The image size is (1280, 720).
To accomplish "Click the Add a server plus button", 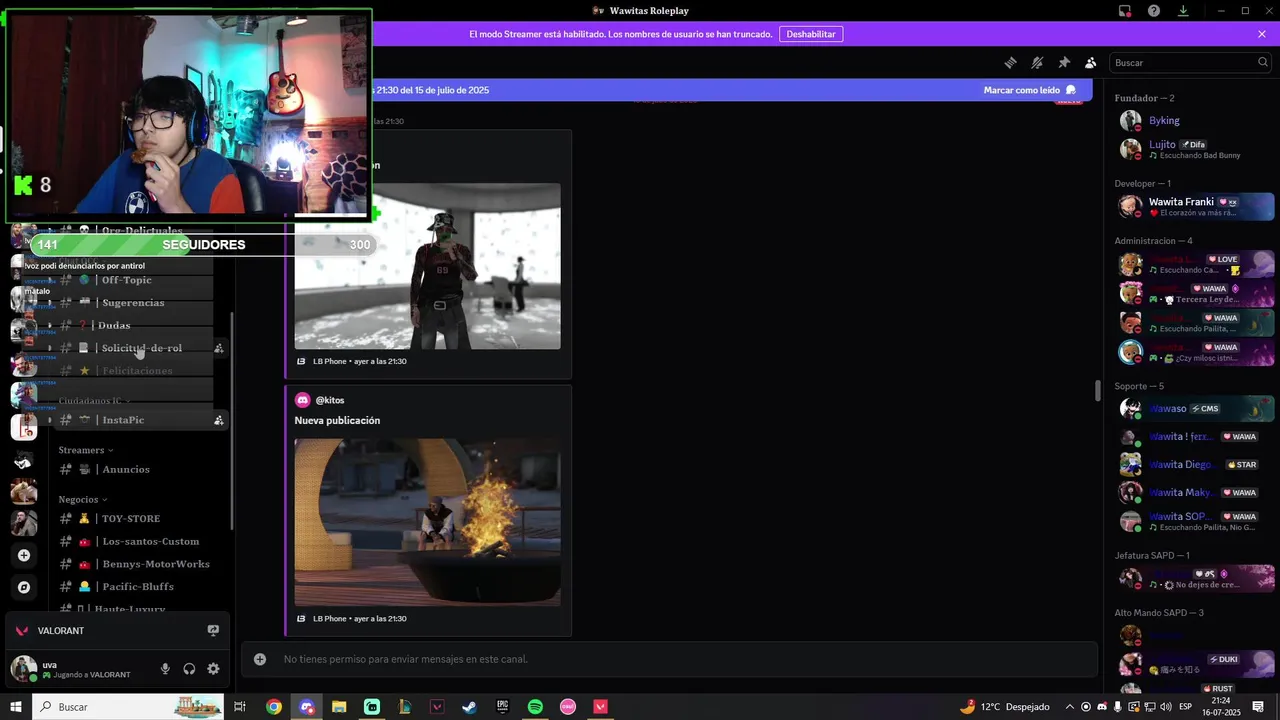I will (24, 555).
